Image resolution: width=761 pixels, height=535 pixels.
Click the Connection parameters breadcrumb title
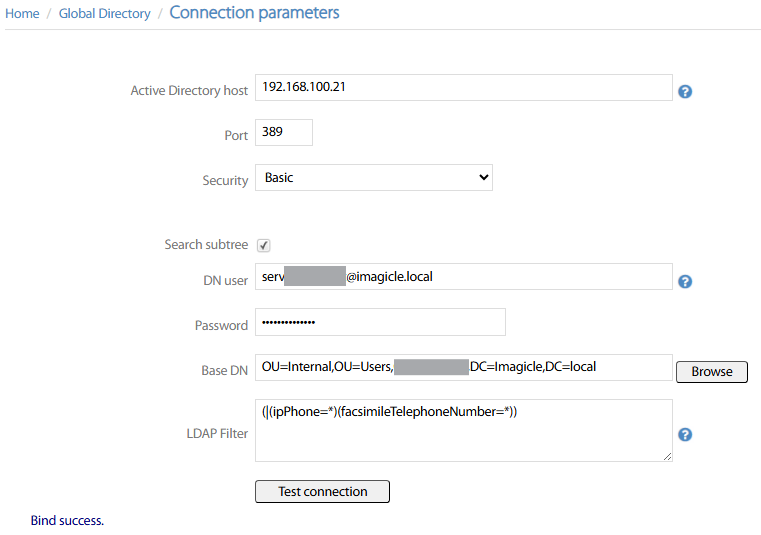[254, 13]
